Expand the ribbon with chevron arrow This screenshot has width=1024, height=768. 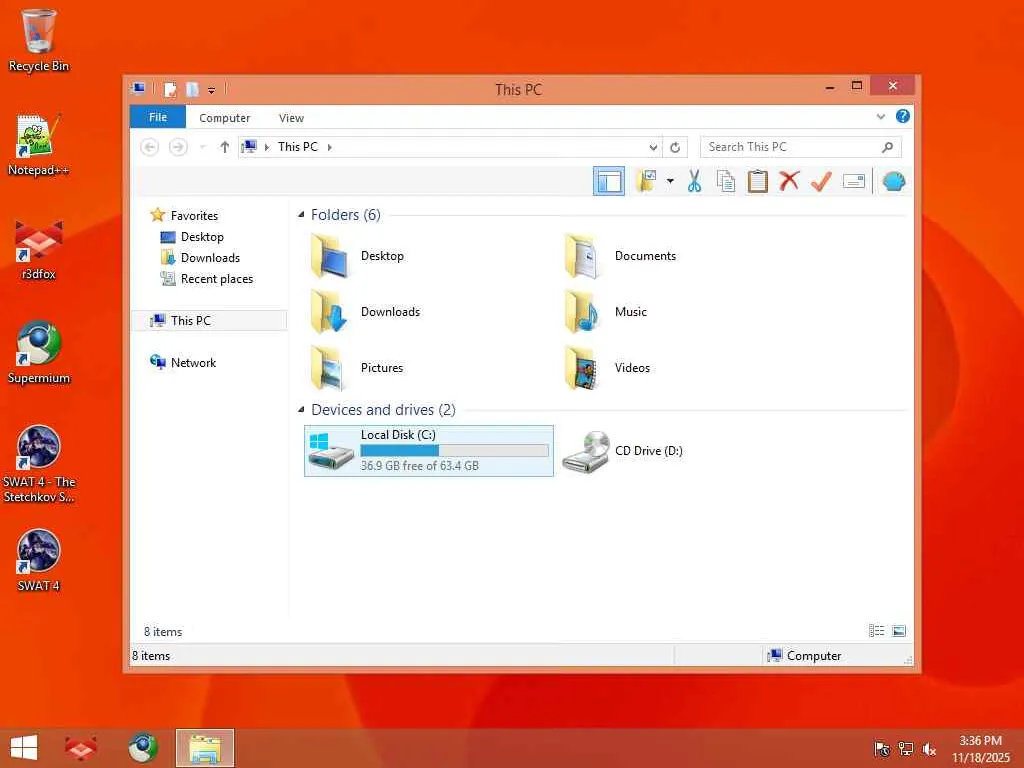click(881, 117)
